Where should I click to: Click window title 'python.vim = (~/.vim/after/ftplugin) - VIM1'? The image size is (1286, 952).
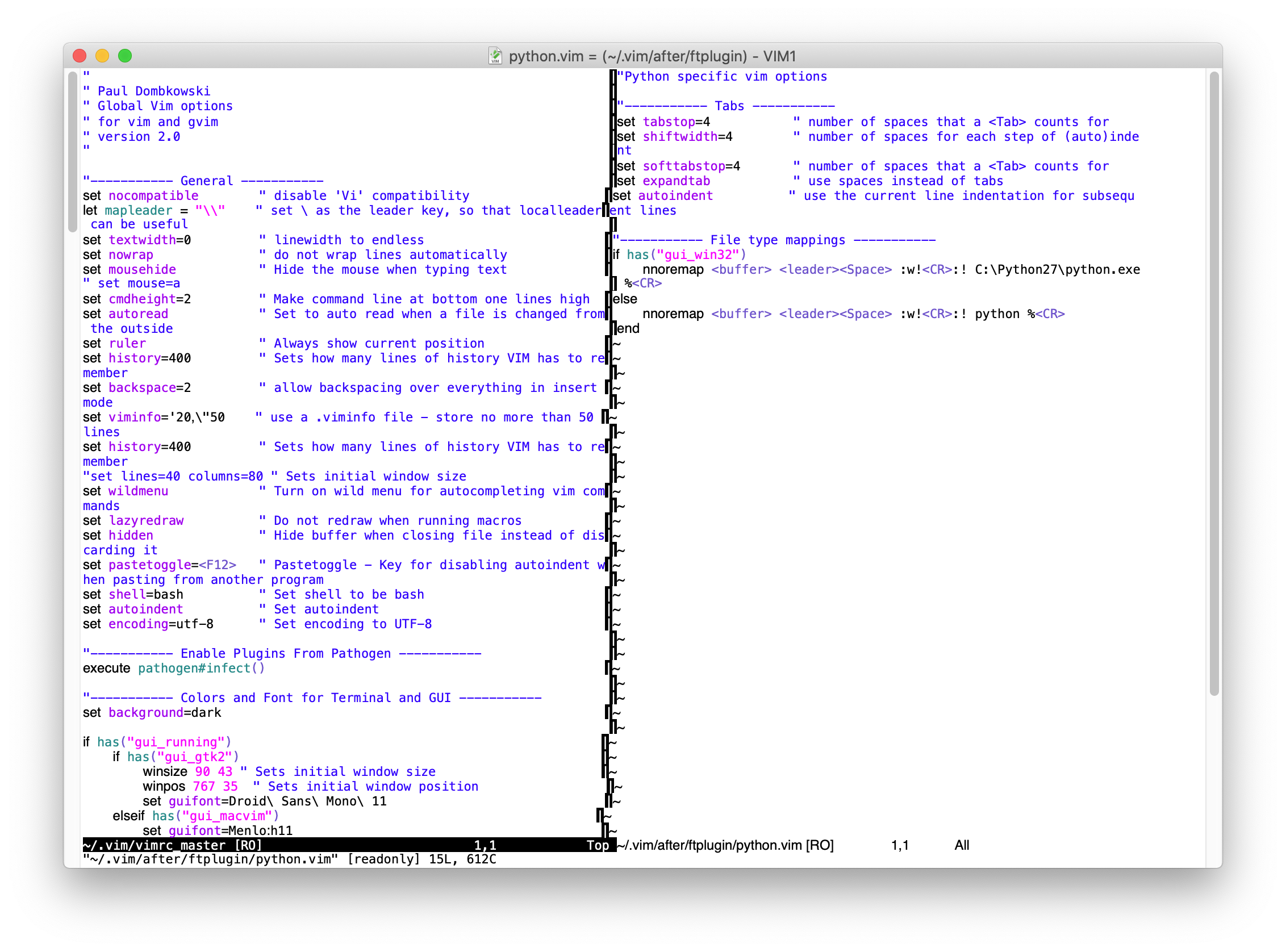coord(653,56)
